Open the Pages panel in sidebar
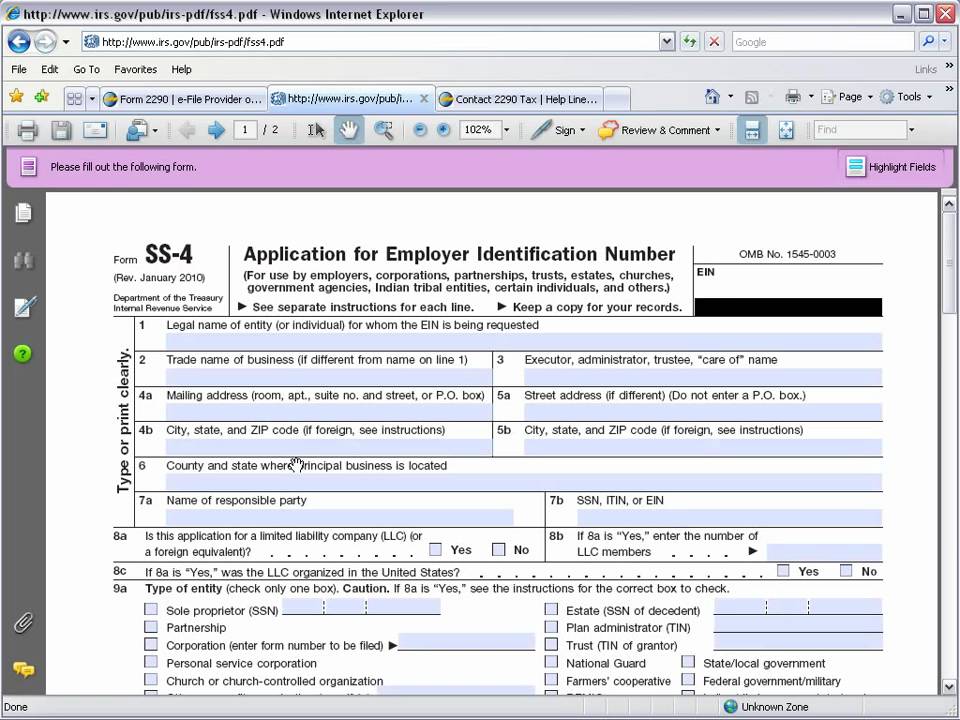This screenshot has width=960, height=720. coord(23,213)
